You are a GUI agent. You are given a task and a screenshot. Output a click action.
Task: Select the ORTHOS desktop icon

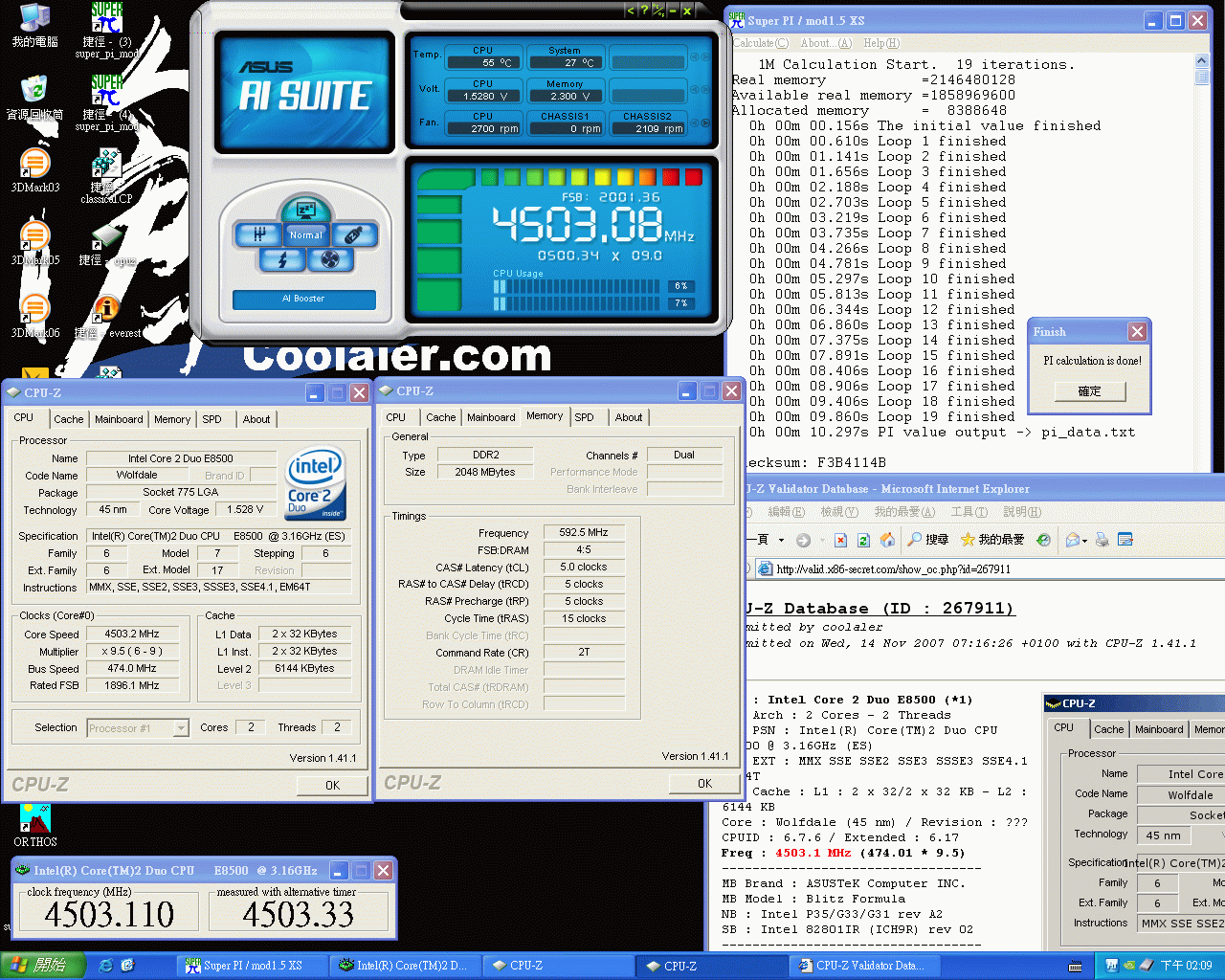pyautogui.click(x=35, y=825)
